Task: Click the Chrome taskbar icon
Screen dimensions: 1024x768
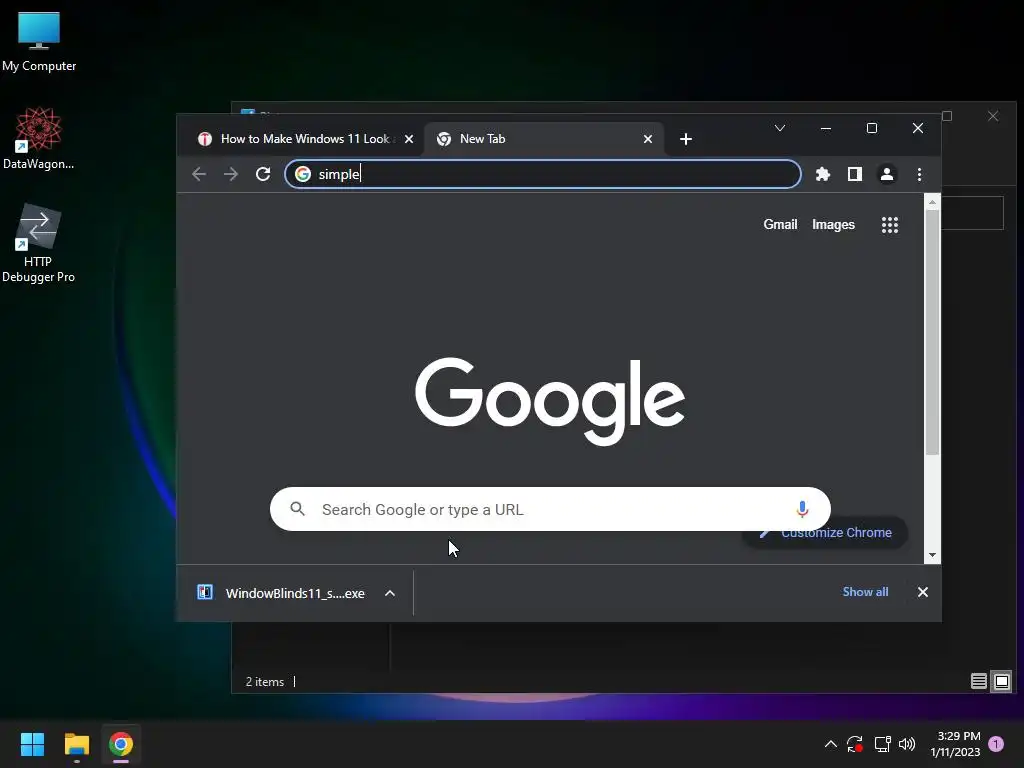Action: coord(121,744)
